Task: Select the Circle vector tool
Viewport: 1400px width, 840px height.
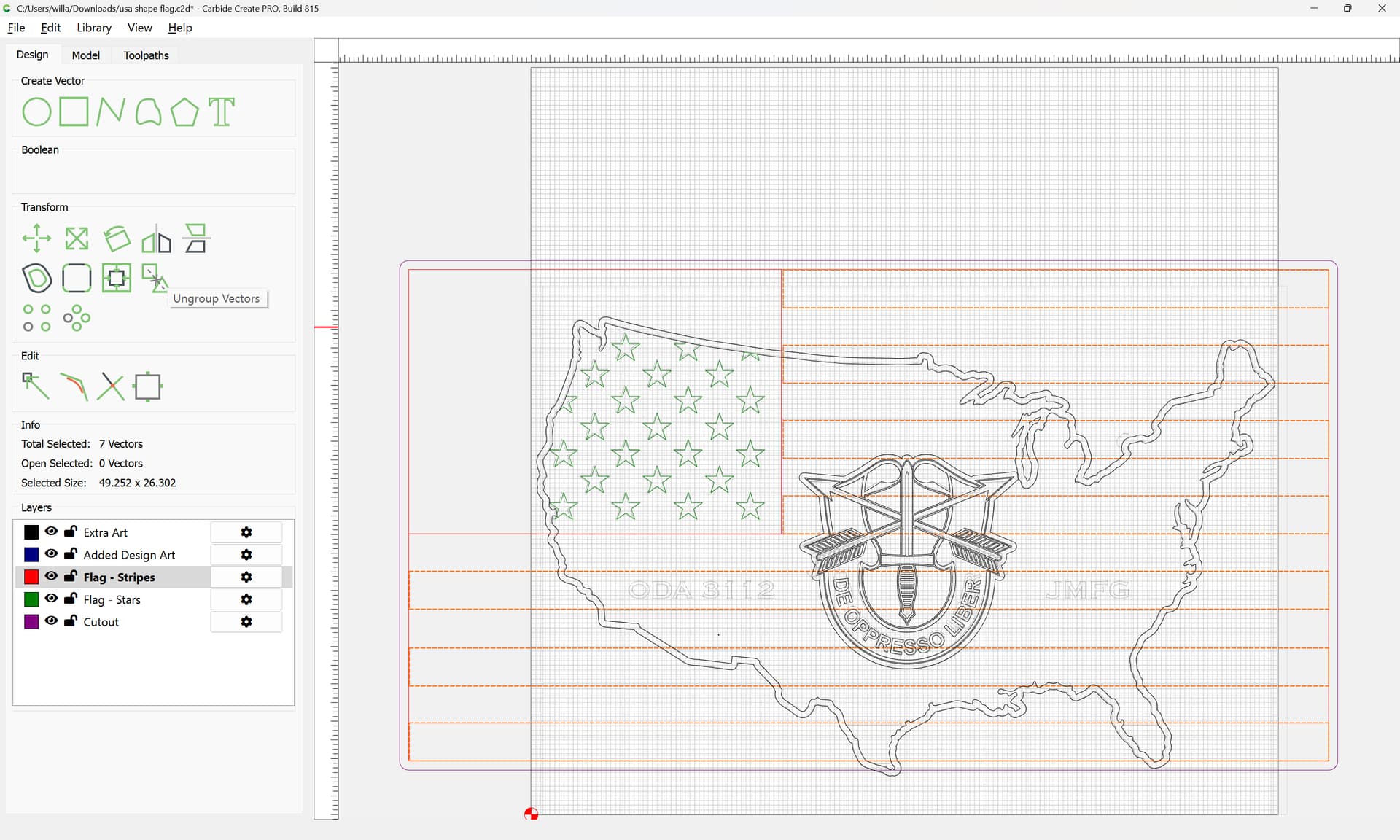Action: click(36, 112)
